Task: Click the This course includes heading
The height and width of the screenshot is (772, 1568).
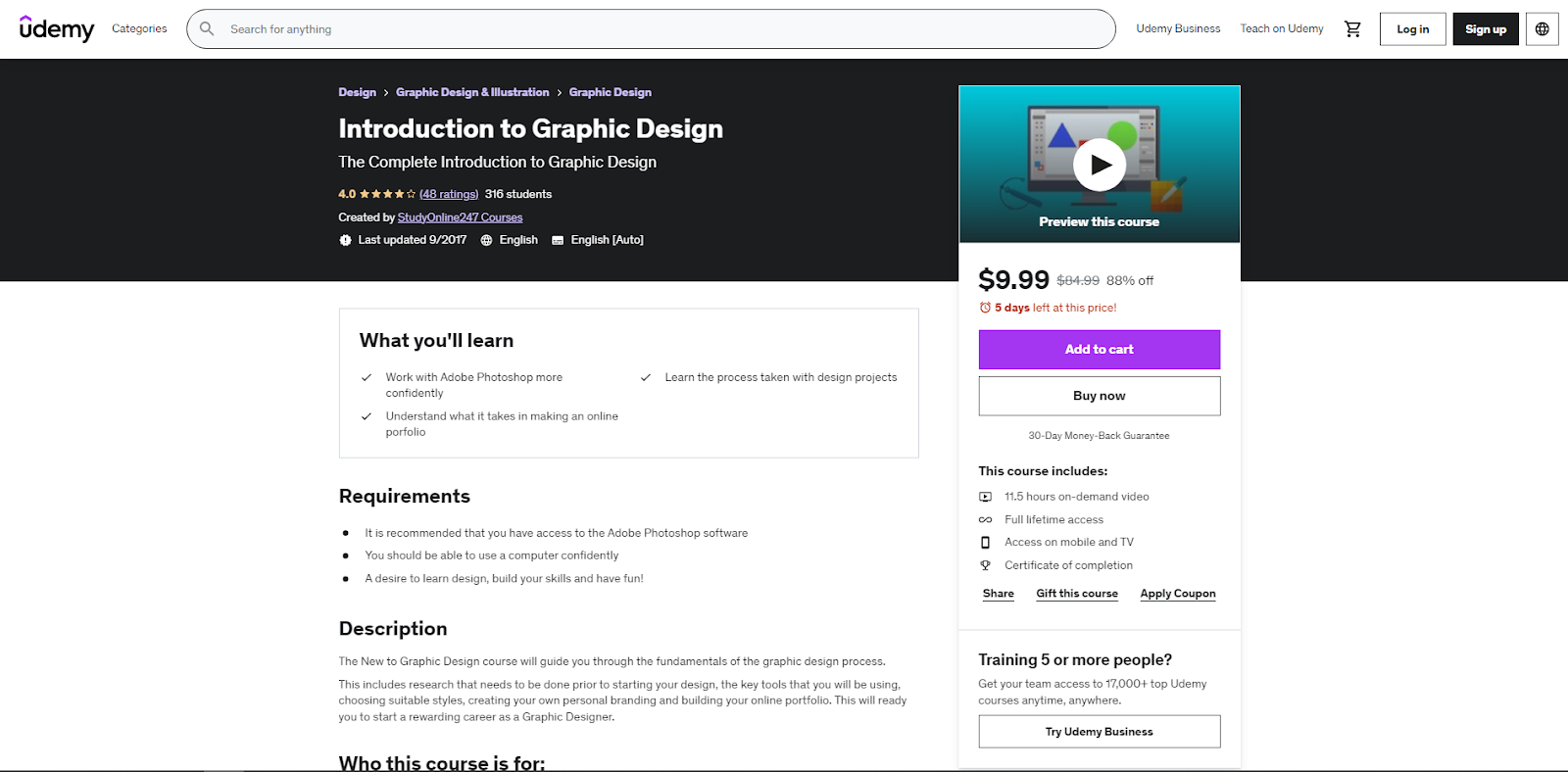Action: 1043,471
